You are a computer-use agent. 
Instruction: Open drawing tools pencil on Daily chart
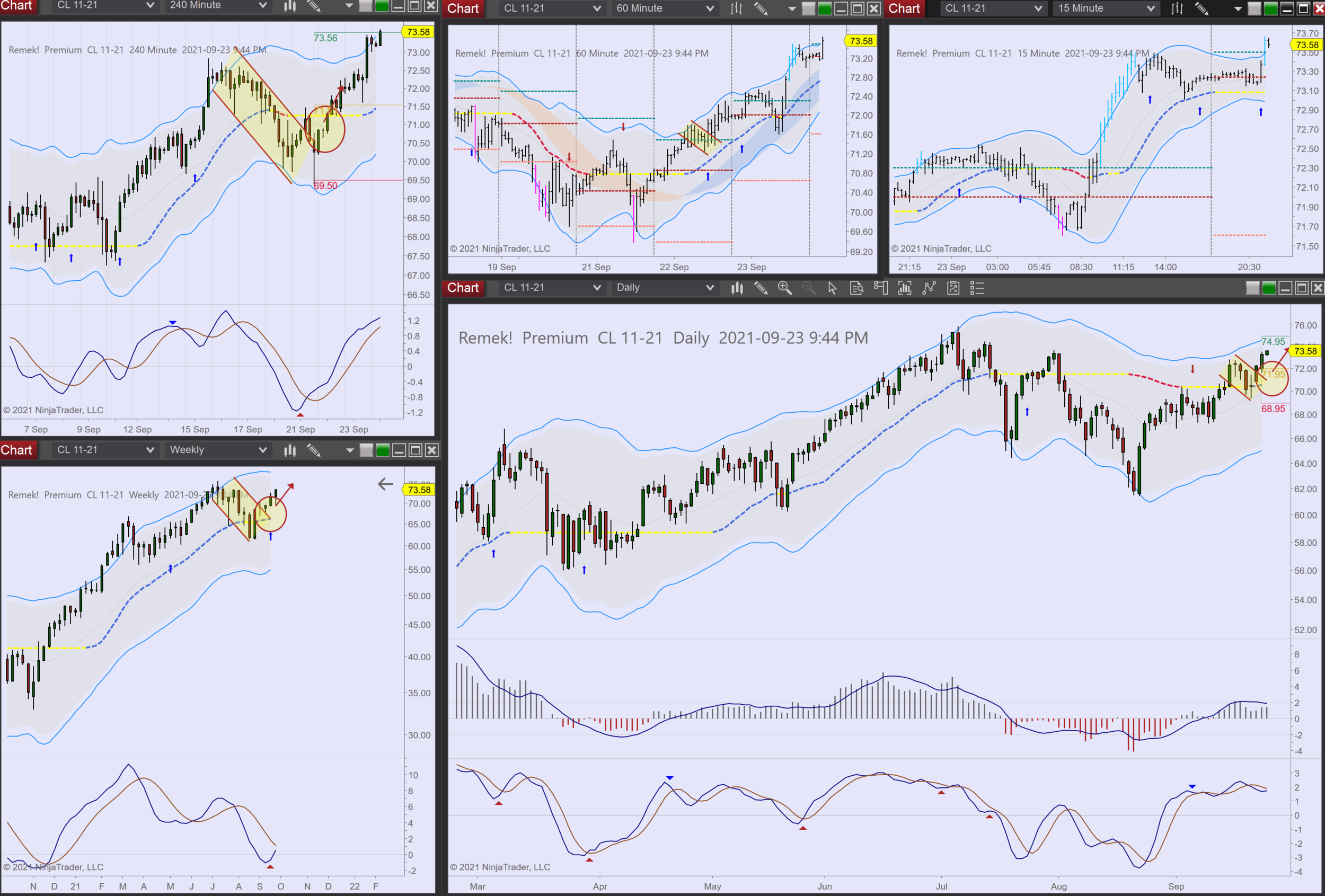click(761, 288)
